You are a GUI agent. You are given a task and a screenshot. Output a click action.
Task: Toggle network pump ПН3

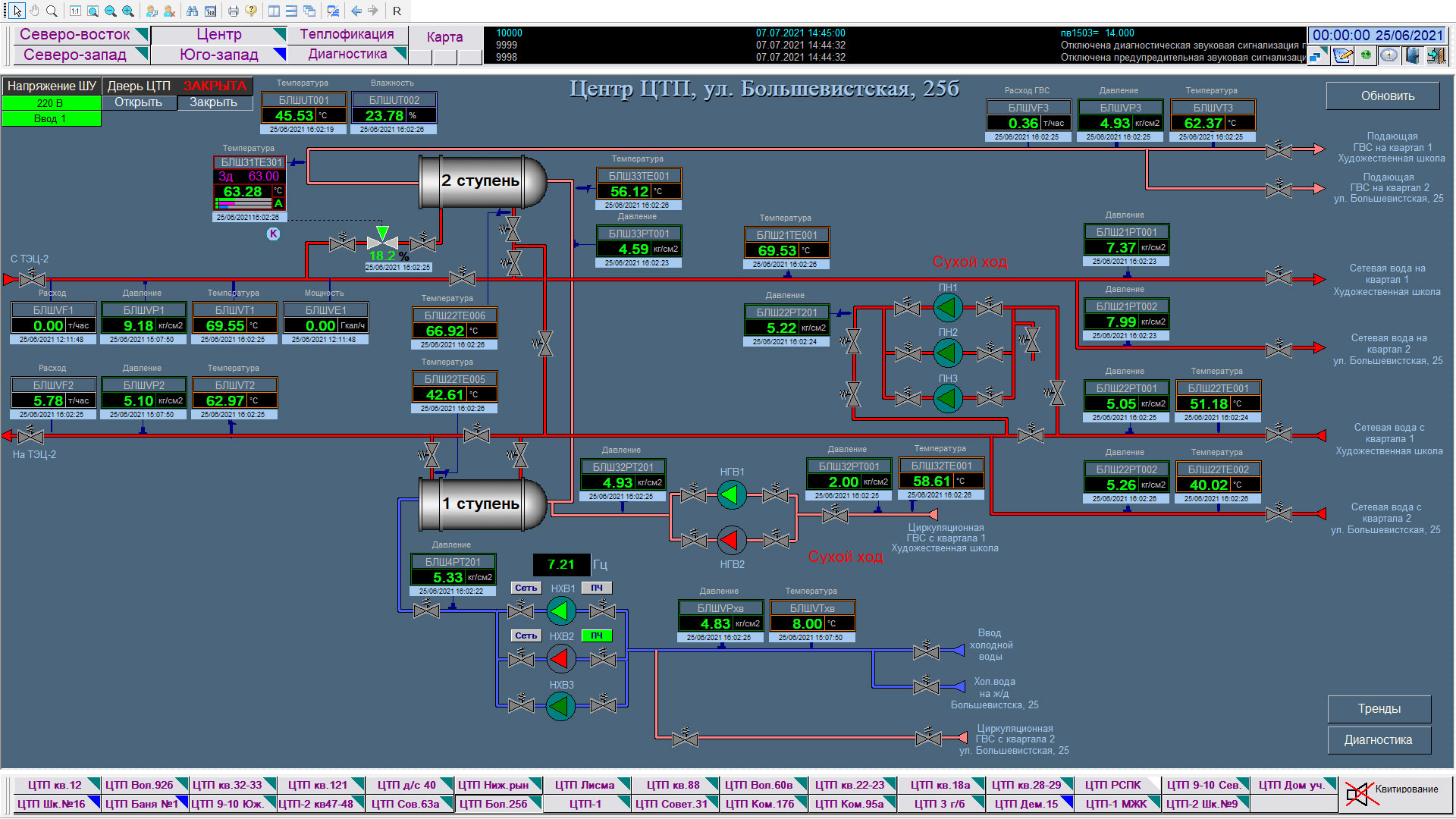[947, 397]
